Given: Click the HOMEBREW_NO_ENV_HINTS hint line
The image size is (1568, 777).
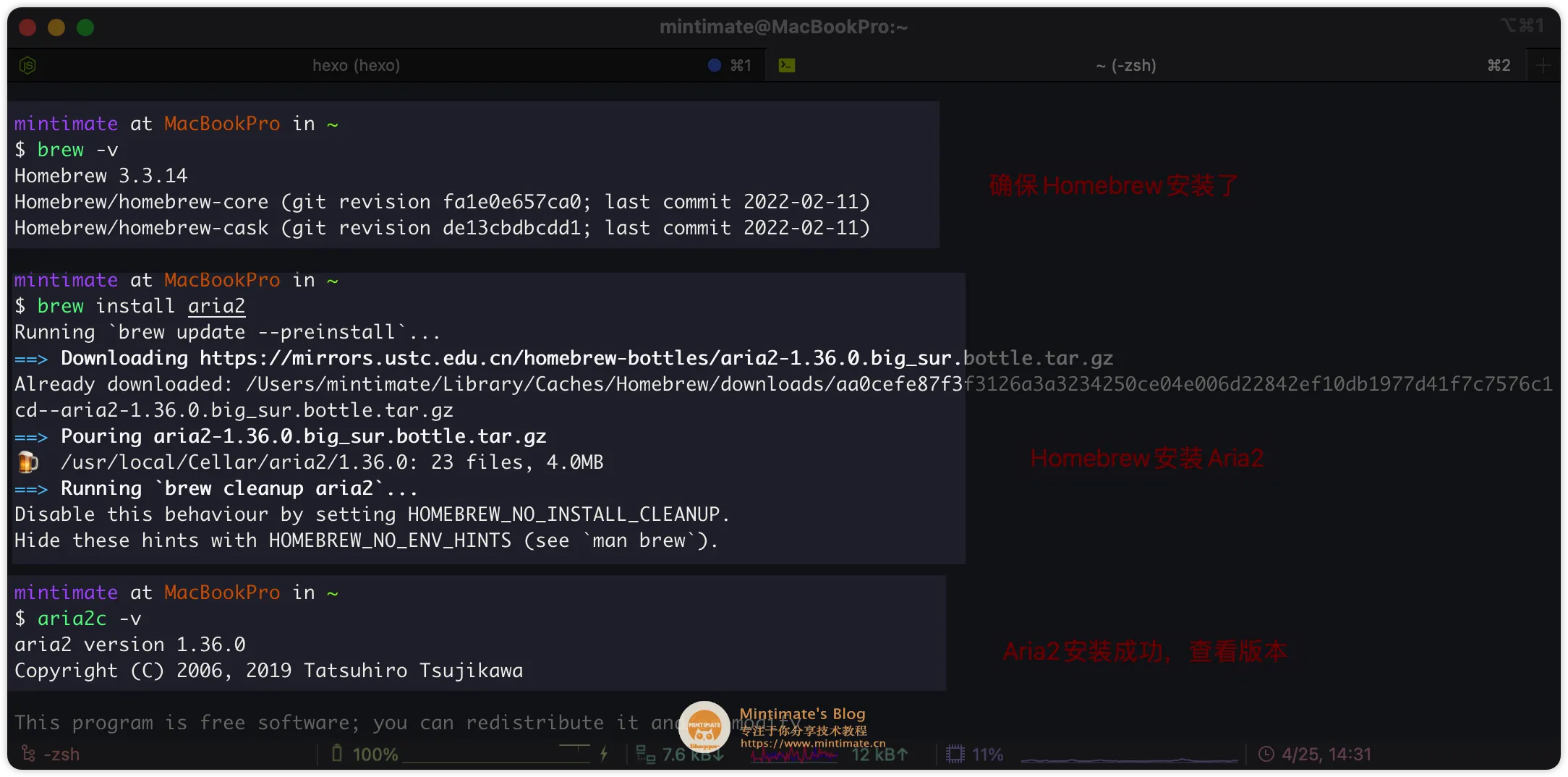Looking at the screenshot, I should 367,540.
